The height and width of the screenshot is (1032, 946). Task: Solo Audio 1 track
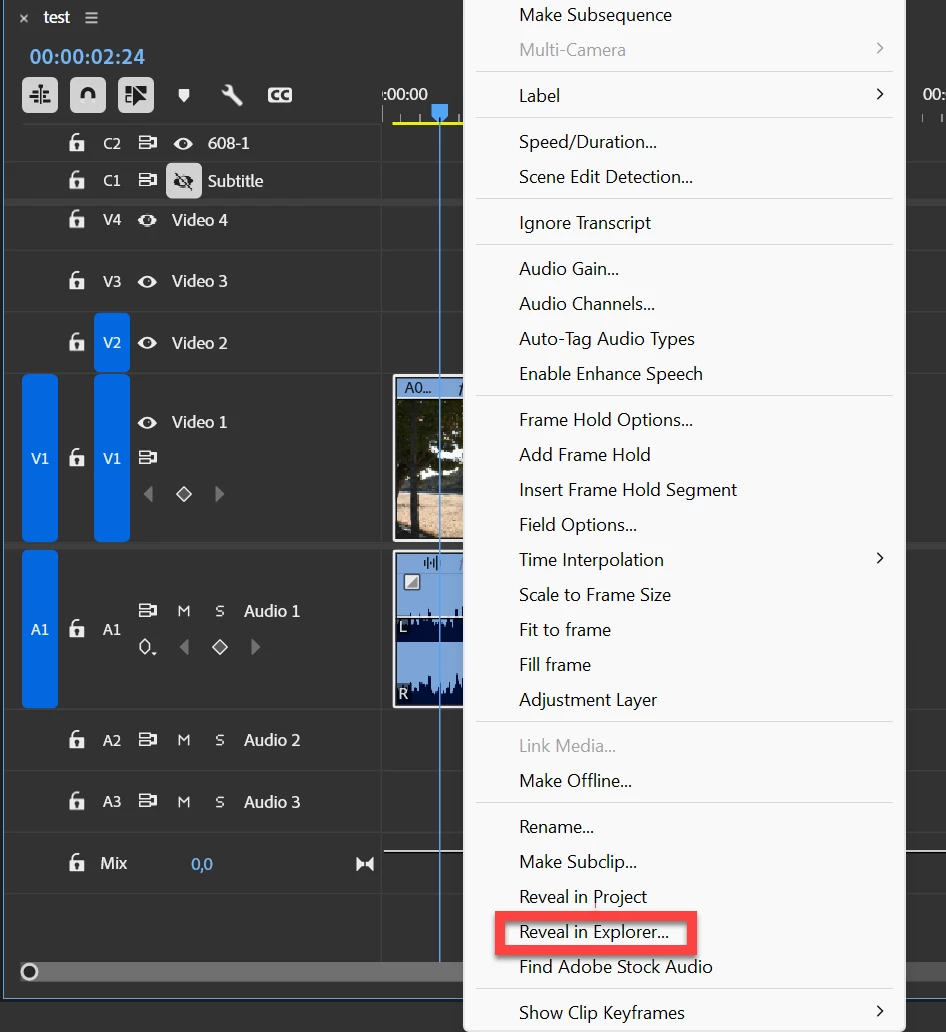point(220,611)
